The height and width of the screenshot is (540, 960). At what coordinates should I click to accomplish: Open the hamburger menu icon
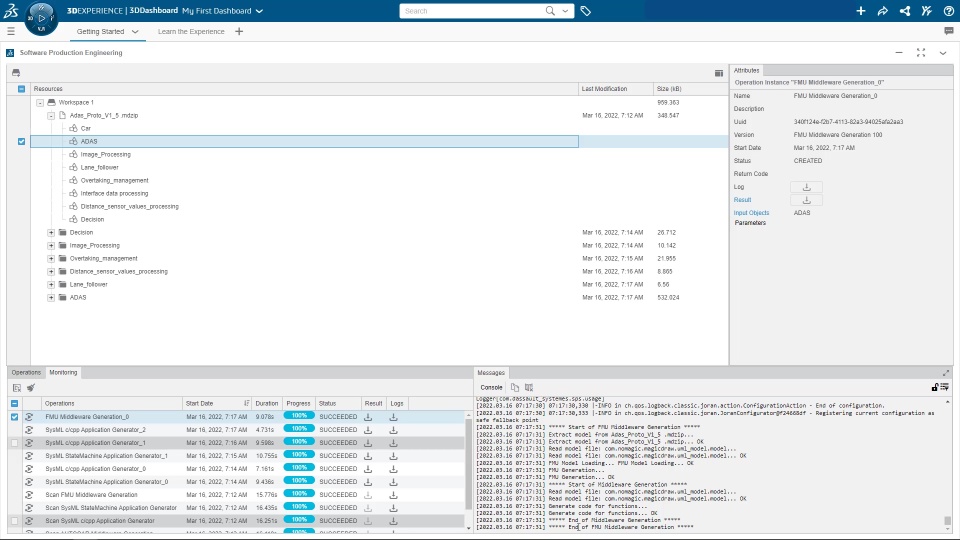(x=10, y=31)
